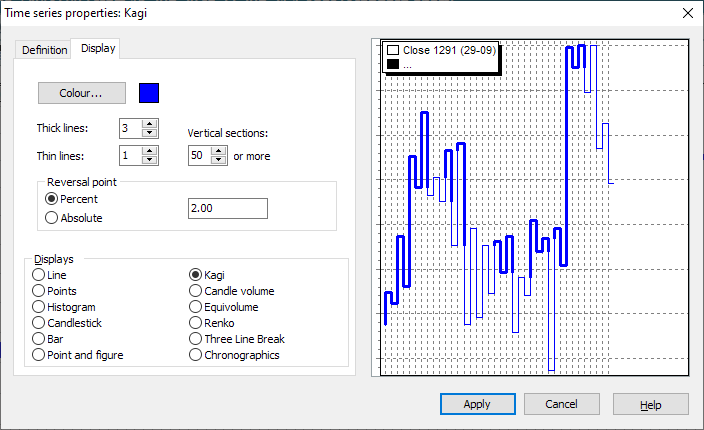This screenshot has height=430, width=704.
Task: Decrease Thin lines value with down arrow
Action: click(x=150, y=160)
